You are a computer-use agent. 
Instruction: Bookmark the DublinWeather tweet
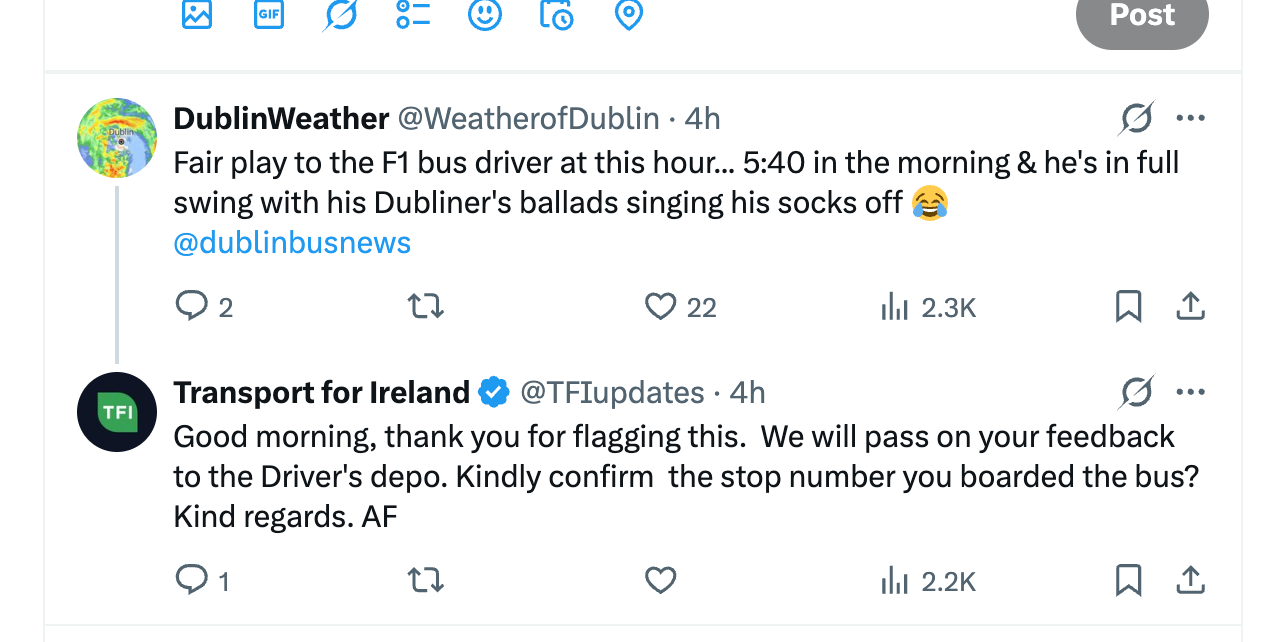click(1128, 306)
